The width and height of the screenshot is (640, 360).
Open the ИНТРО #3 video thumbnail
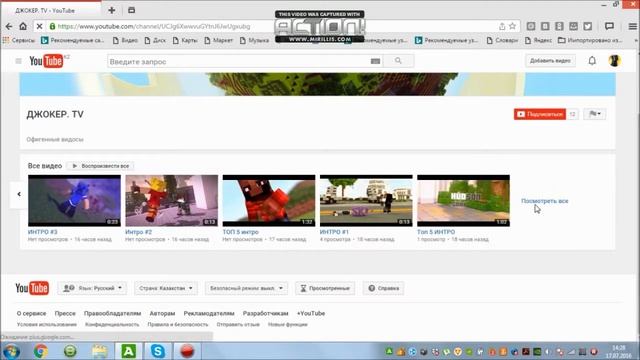(x=74, y=200)
